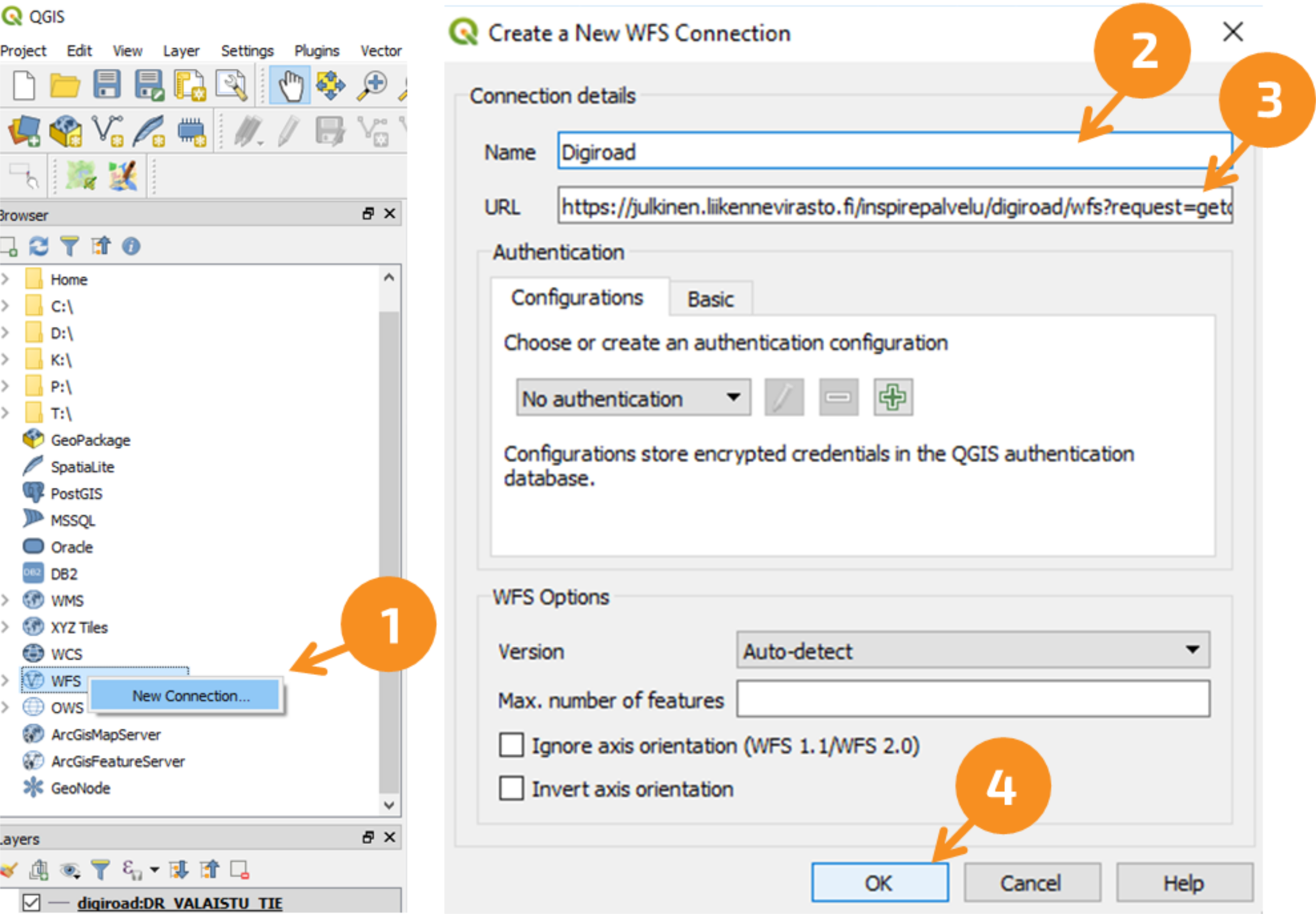
Task: Click Add Selected Layers icon in Browser
Action: [8, 246]
